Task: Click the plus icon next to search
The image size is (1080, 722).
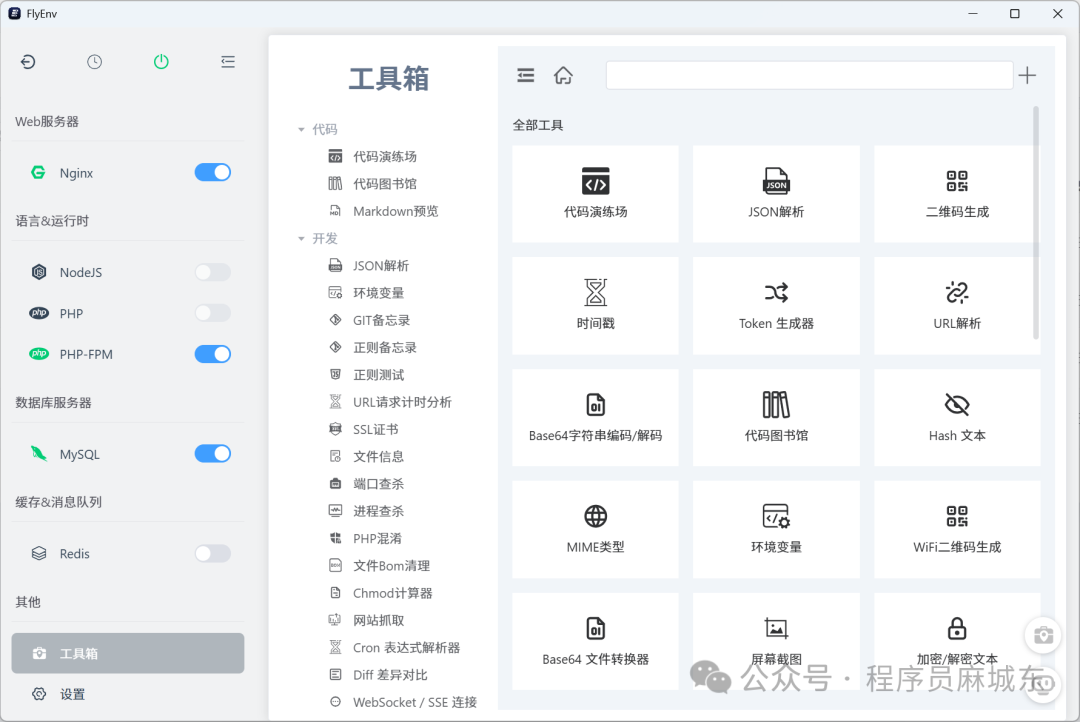Action: coord(1027,75)
